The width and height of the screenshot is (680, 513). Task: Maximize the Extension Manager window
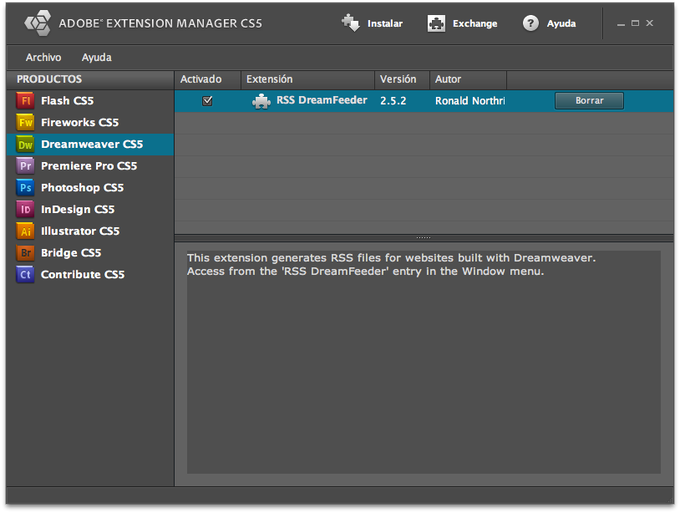click(x=635, y=23)
